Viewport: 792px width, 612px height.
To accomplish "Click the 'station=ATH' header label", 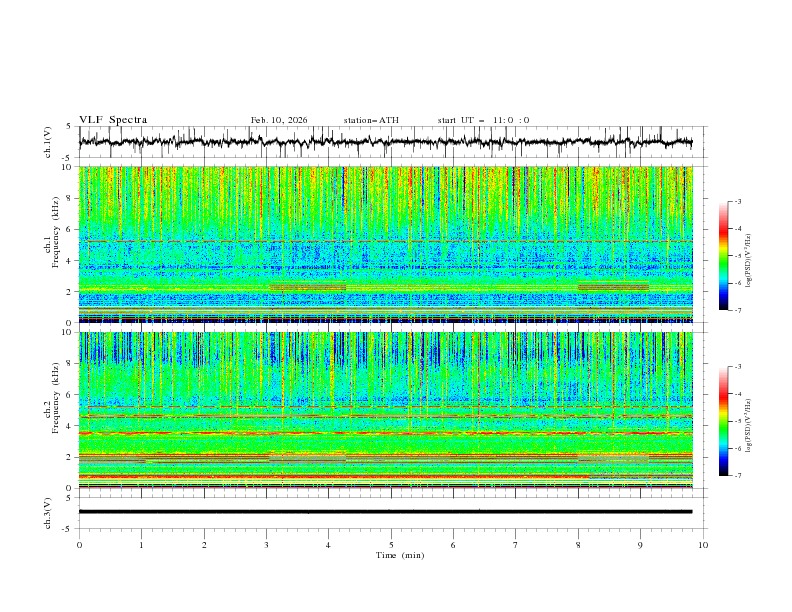I will point(371,120).
